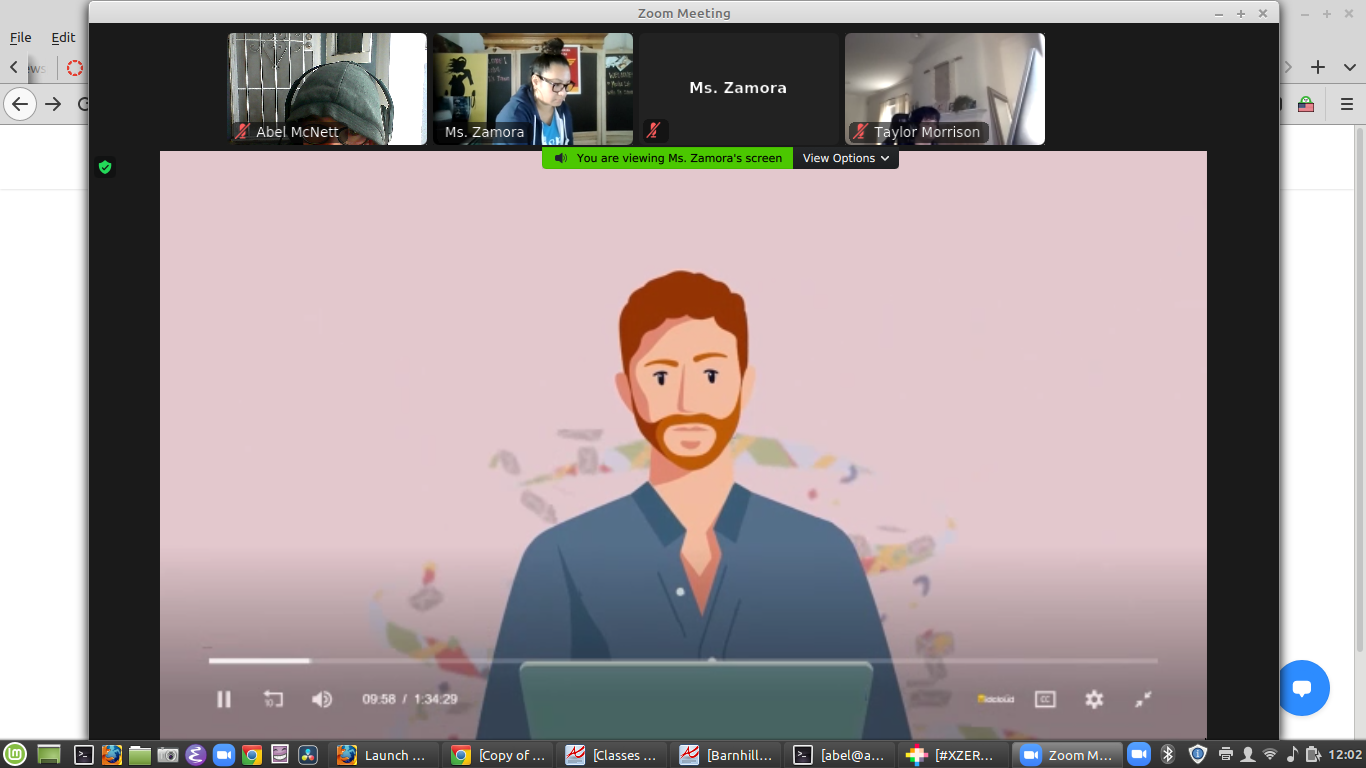Open the user account tray applet
Image resolution: width=1366 pixels, height=768 pixels.
coord(1248,754)
